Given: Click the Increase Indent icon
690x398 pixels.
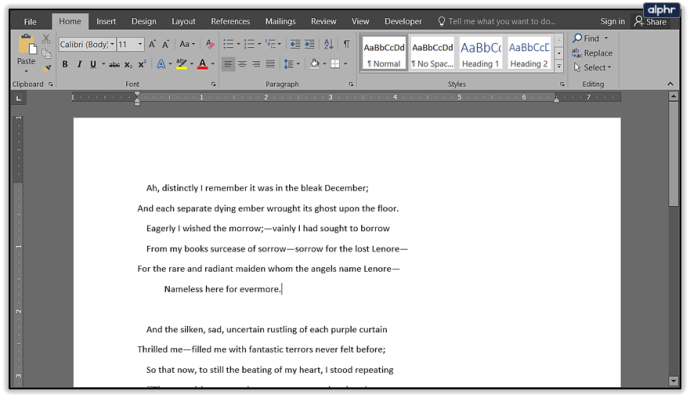Looking at the screenshot, I should tap(309, 44).
